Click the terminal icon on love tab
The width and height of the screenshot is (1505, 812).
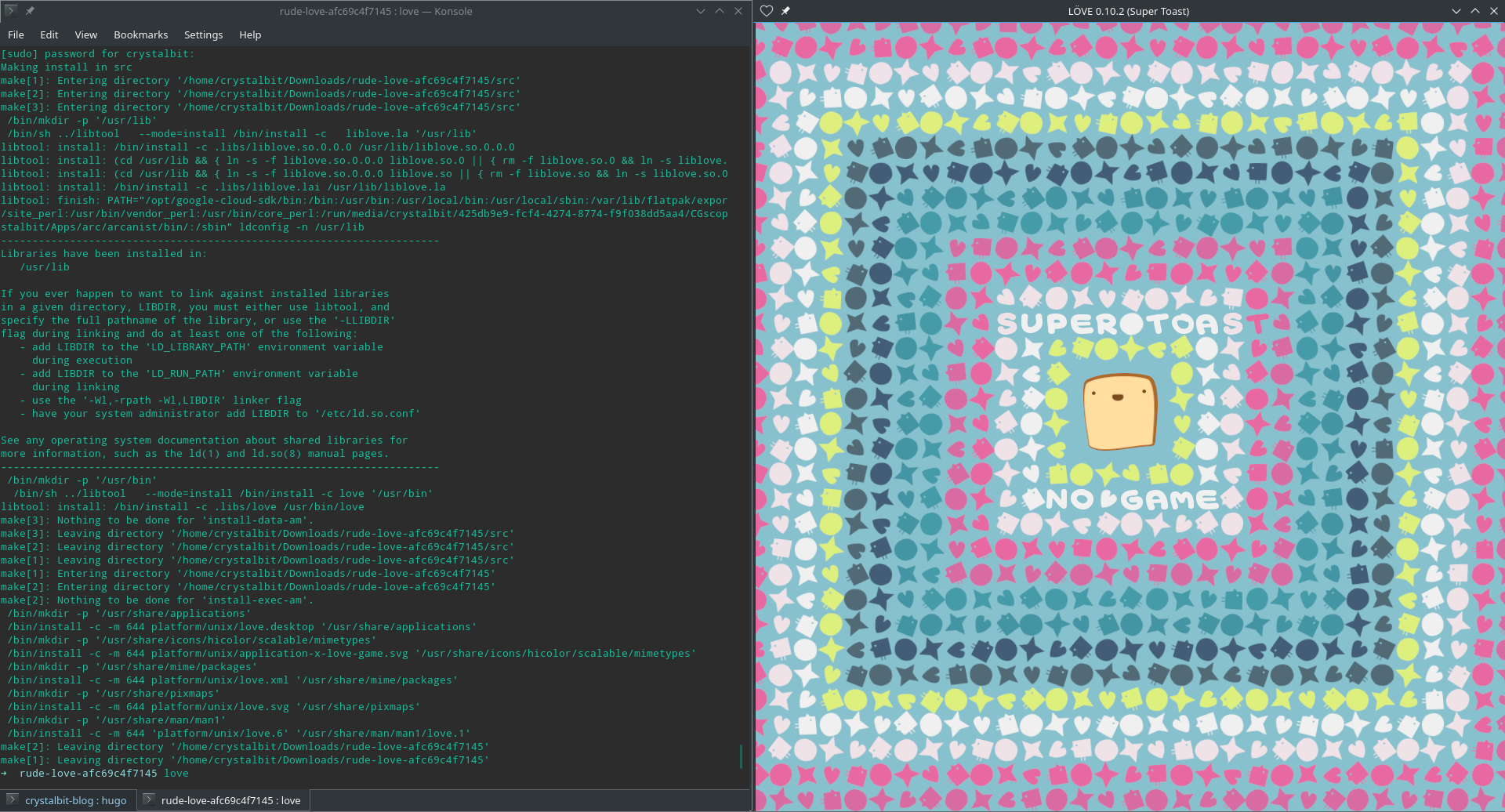[x=148, y=800]
